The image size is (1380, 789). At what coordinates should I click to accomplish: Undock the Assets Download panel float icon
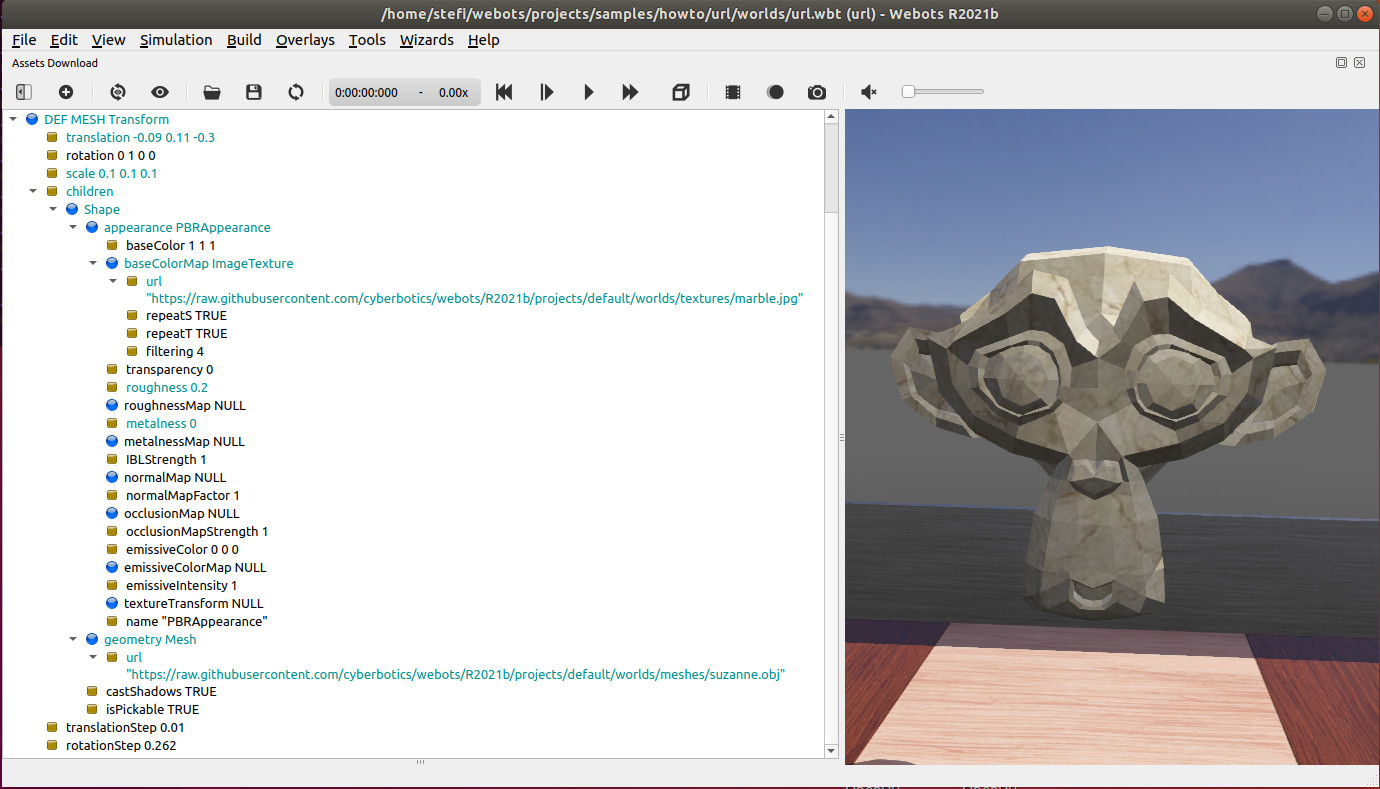[x=1341, y=62]
